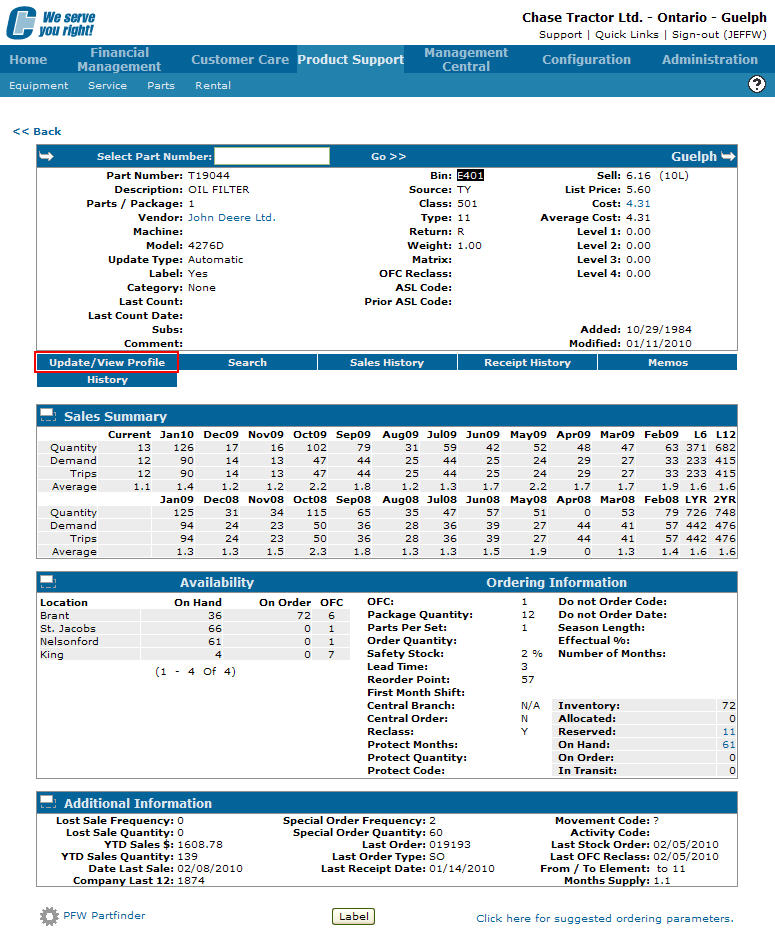
Task: Open Financial Management menu
Action: tap(119, 59)
